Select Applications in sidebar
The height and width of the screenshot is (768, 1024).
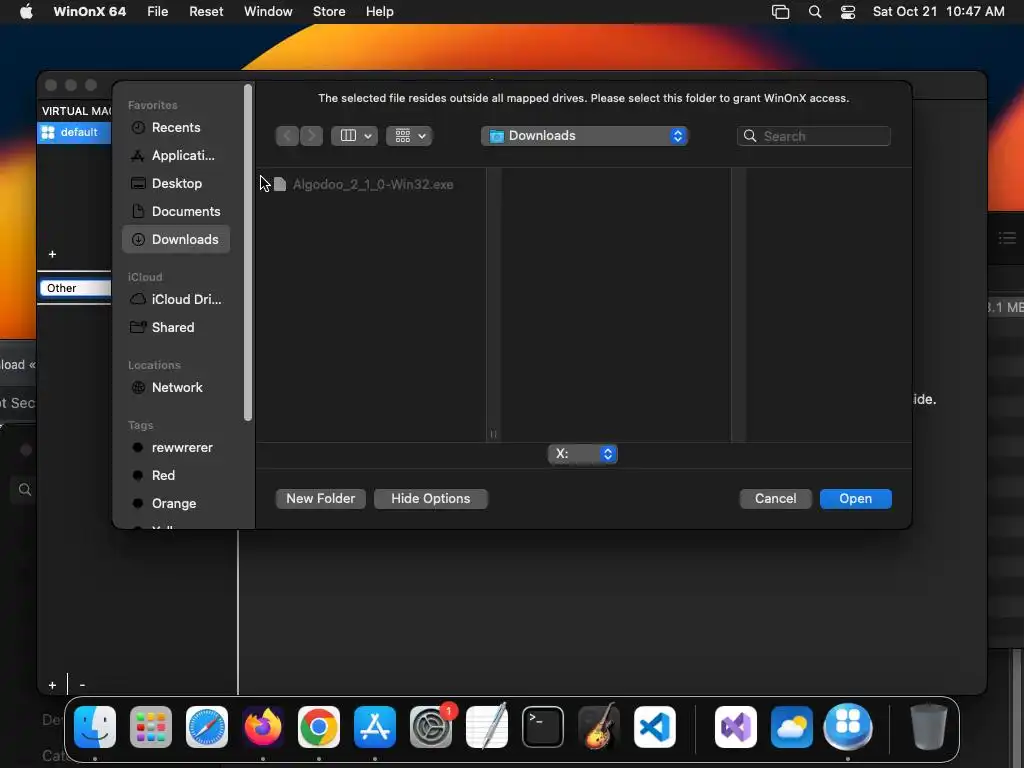(x=176, y=155)
